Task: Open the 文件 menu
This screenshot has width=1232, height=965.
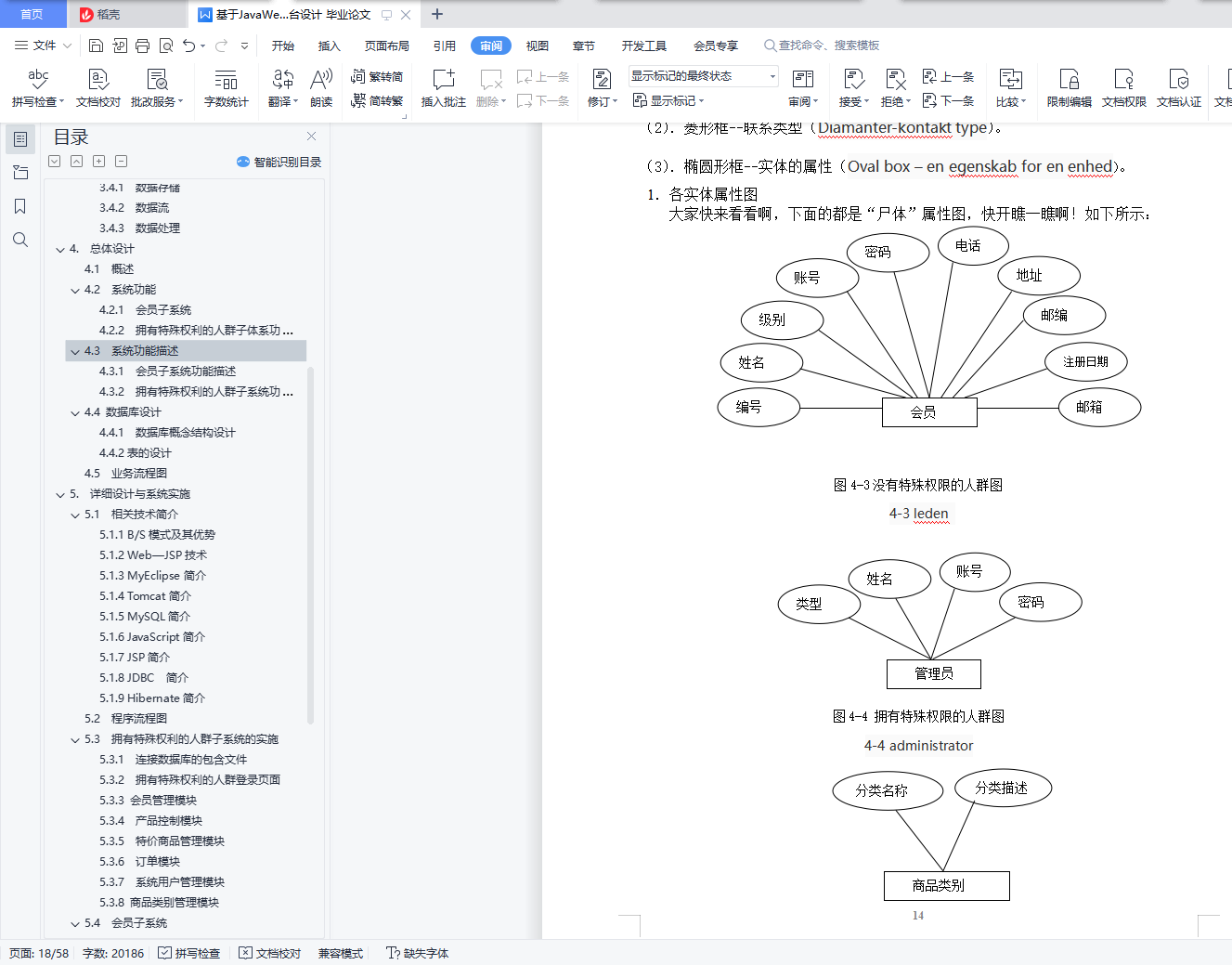Action: 44,46
